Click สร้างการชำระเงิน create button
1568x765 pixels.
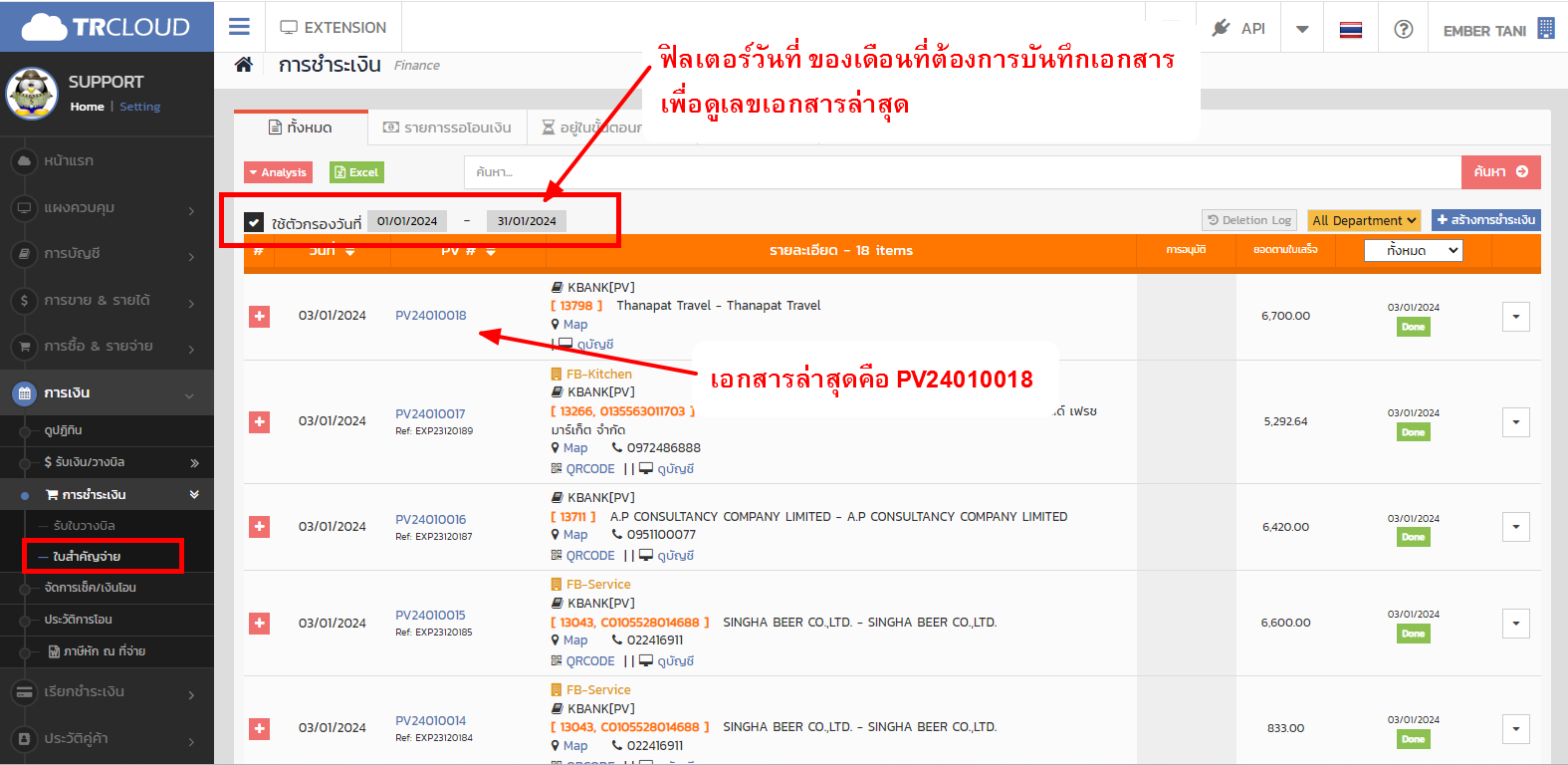(1486, 220)
